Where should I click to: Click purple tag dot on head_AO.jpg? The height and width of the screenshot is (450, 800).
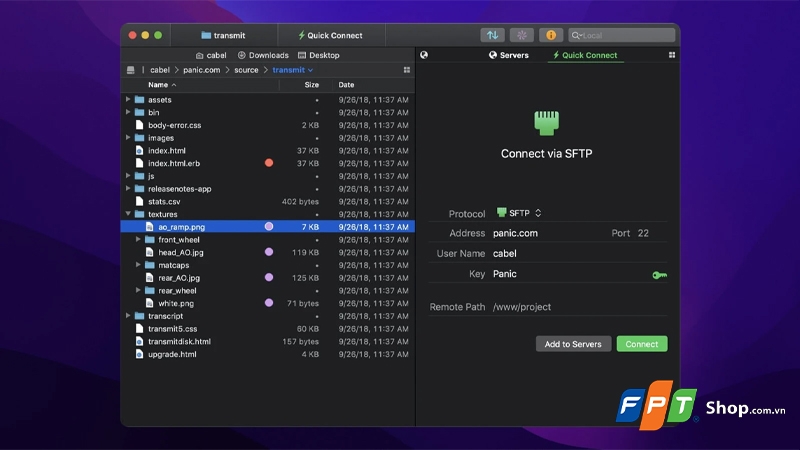coord(269,252)
